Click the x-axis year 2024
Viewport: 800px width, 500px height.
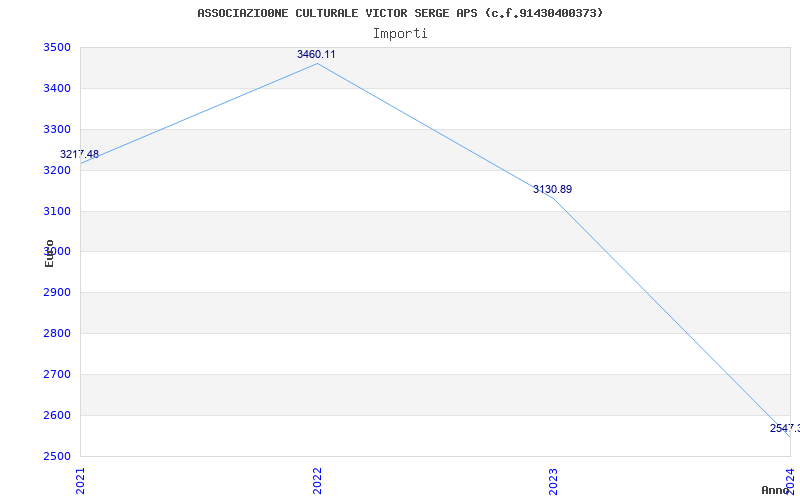[x=790, y=481]
